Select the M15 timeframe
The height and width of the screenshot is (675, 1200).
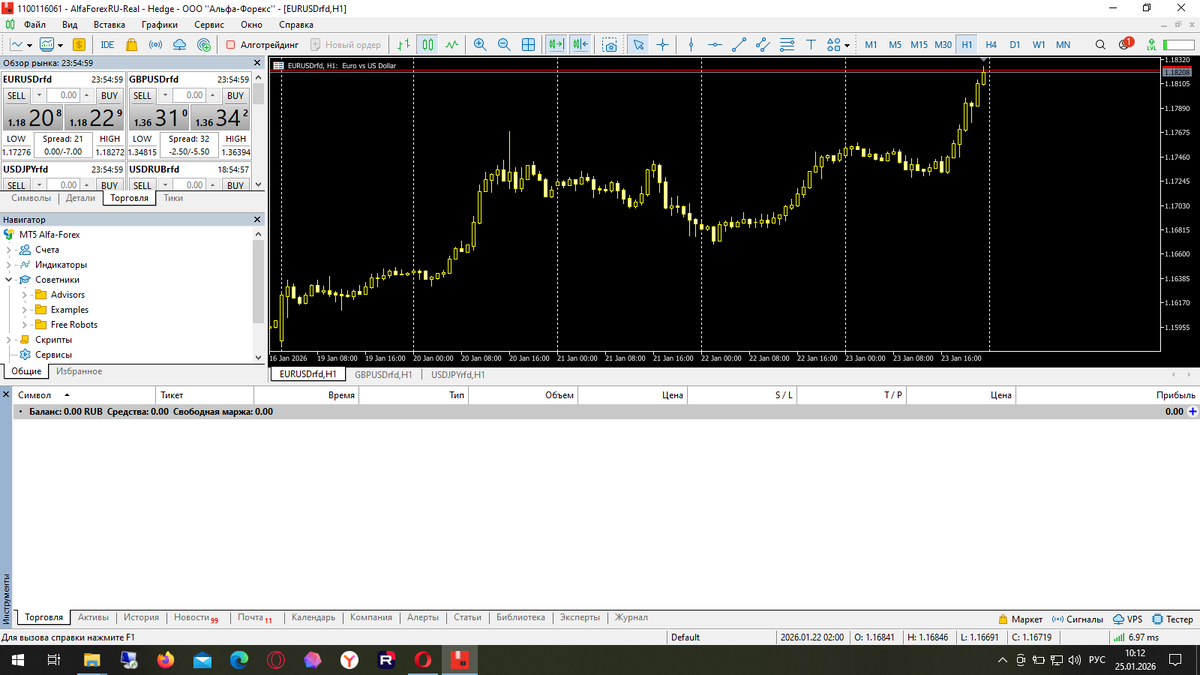click(919, 45)
